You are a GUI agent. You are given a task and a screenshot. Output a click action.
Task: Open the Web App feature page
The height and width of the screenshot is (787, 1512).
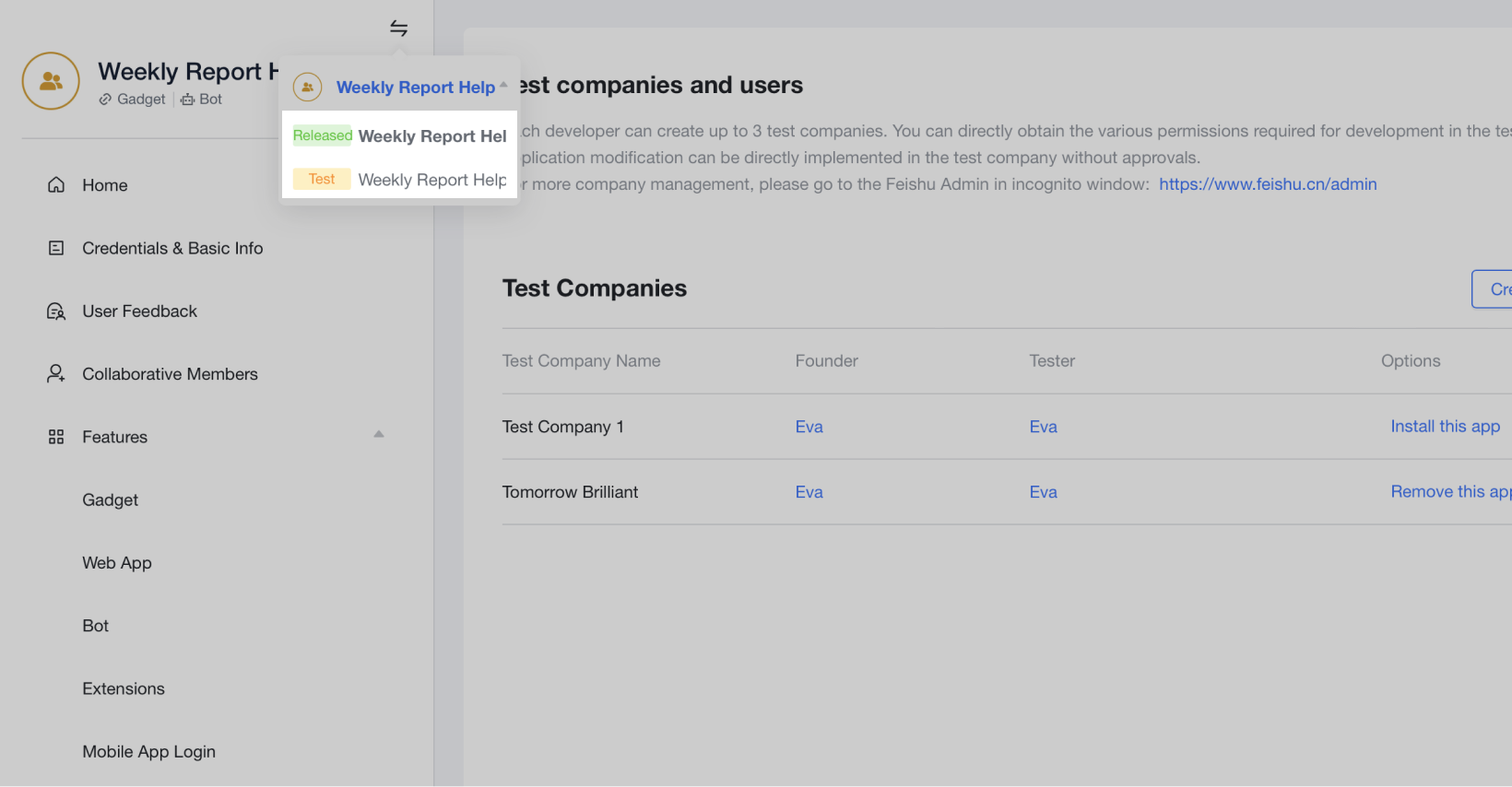pos(117,563)
